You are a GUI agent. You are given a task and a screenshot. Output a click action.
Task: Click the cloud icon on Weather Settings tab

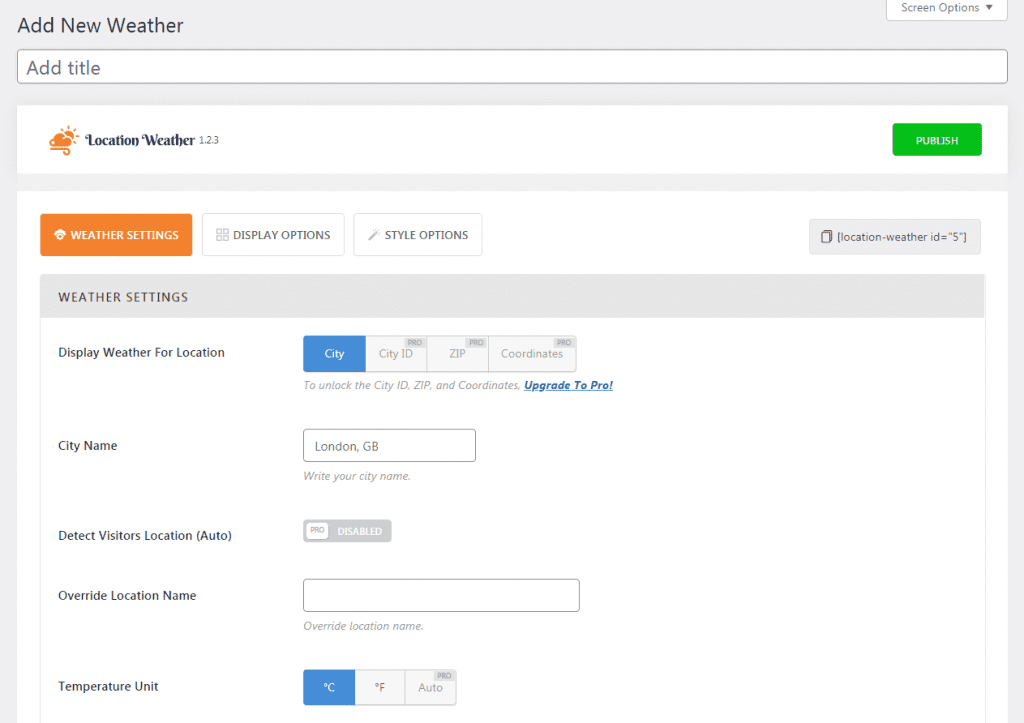coord(60,235)
